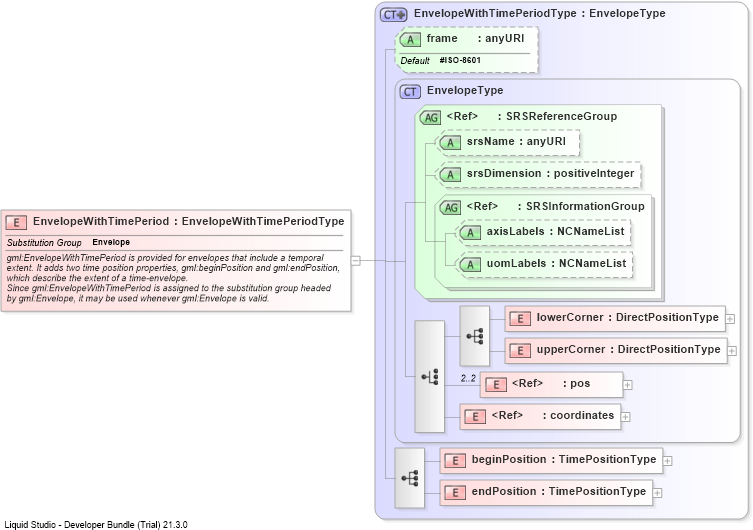
Task: Click the CT icon beside EnvelopeType
Action: point(410,91)
